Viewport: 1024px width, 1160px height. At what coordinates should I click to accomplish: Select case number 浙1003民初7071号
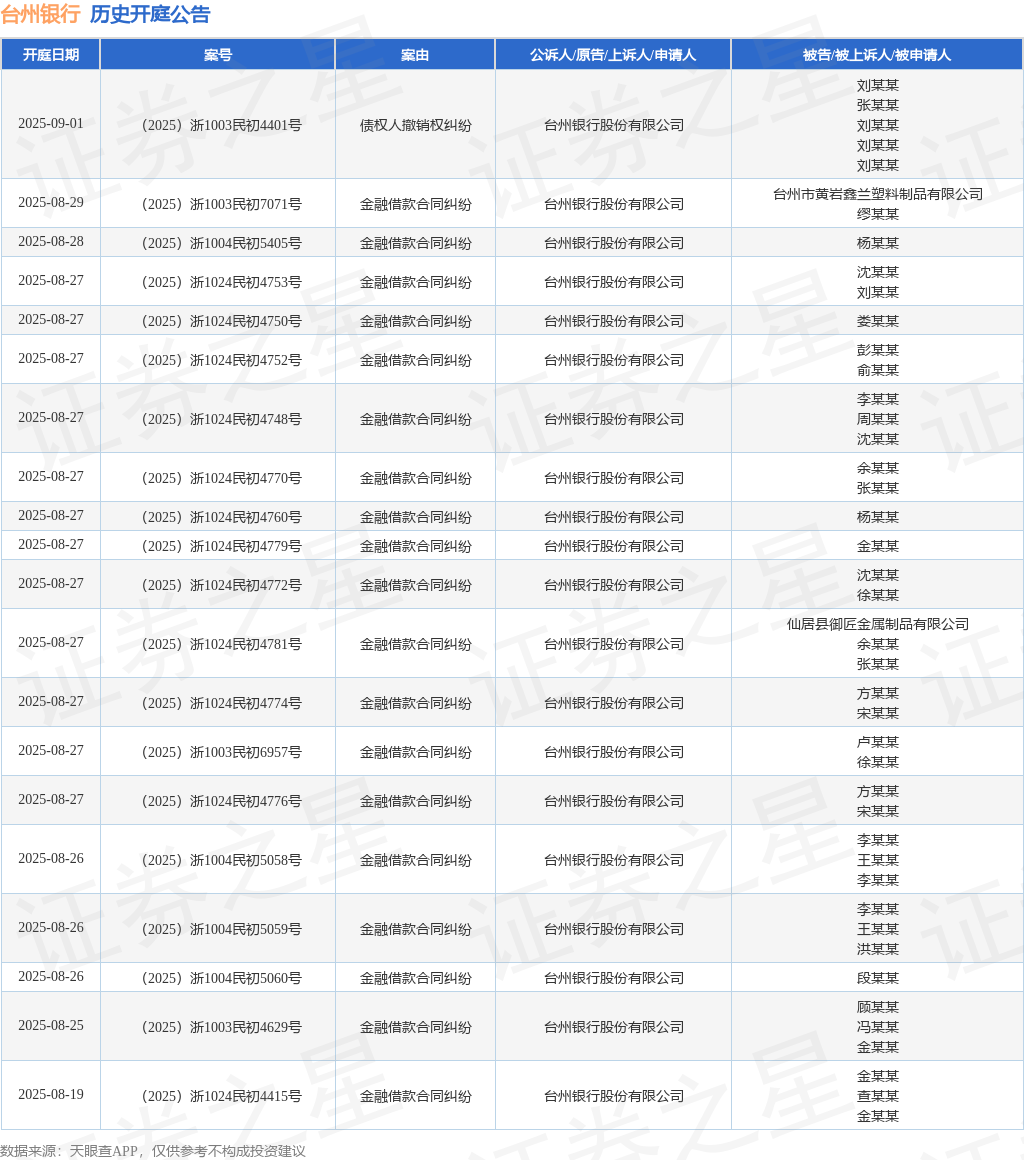[x=221, y=204]
